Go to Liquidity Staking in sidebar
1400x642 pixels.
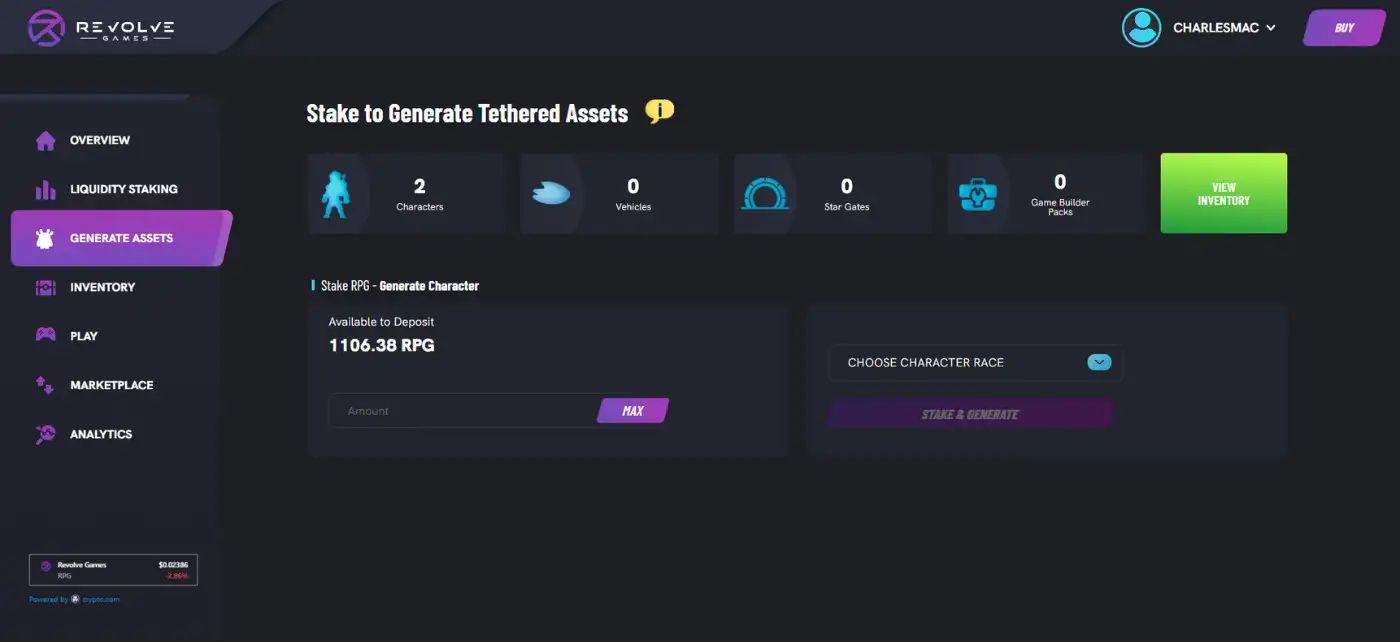(x=123, y=189)
